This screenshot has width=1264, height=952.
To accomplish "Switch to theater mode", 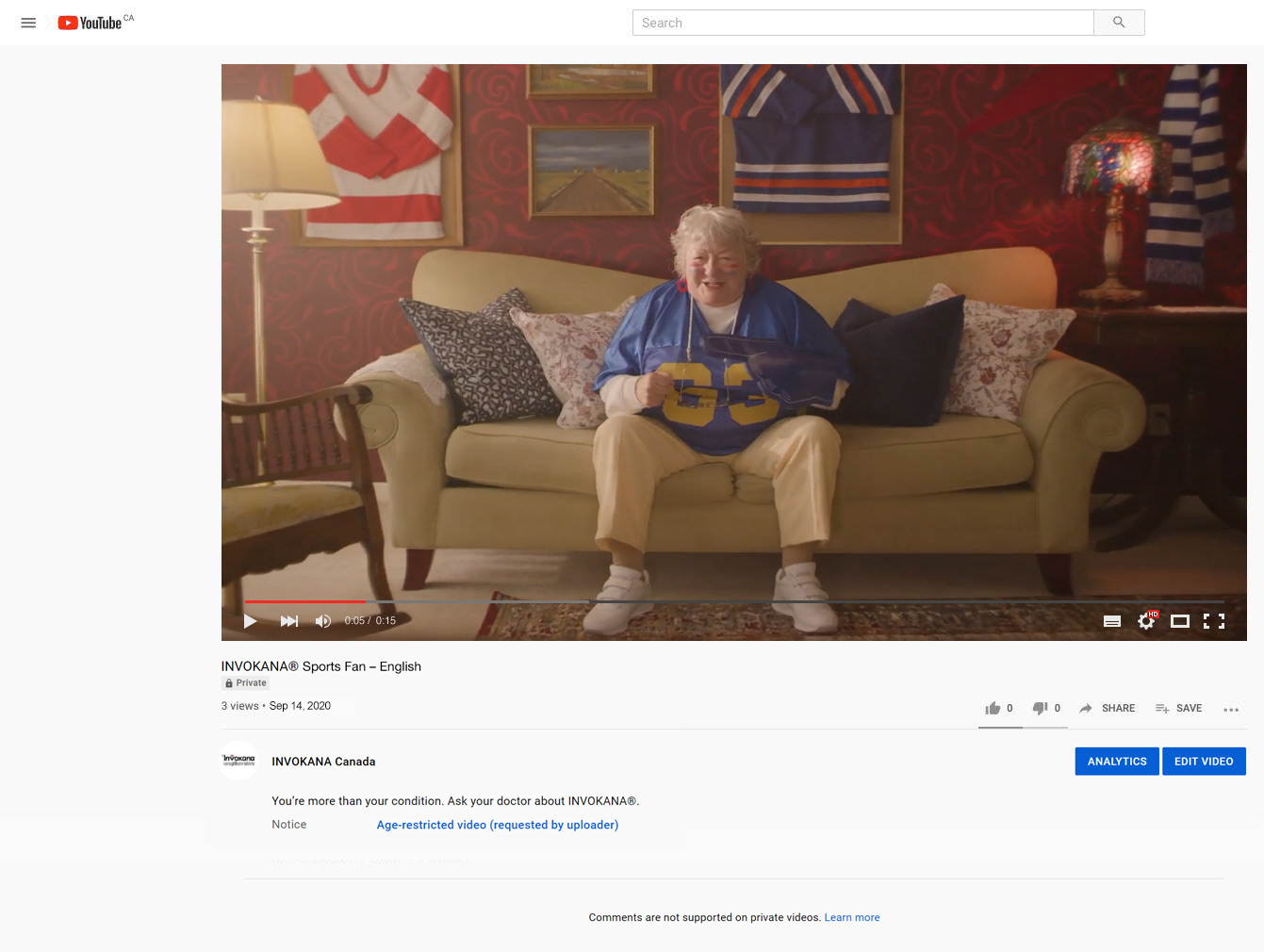I will coord(1180,621).
